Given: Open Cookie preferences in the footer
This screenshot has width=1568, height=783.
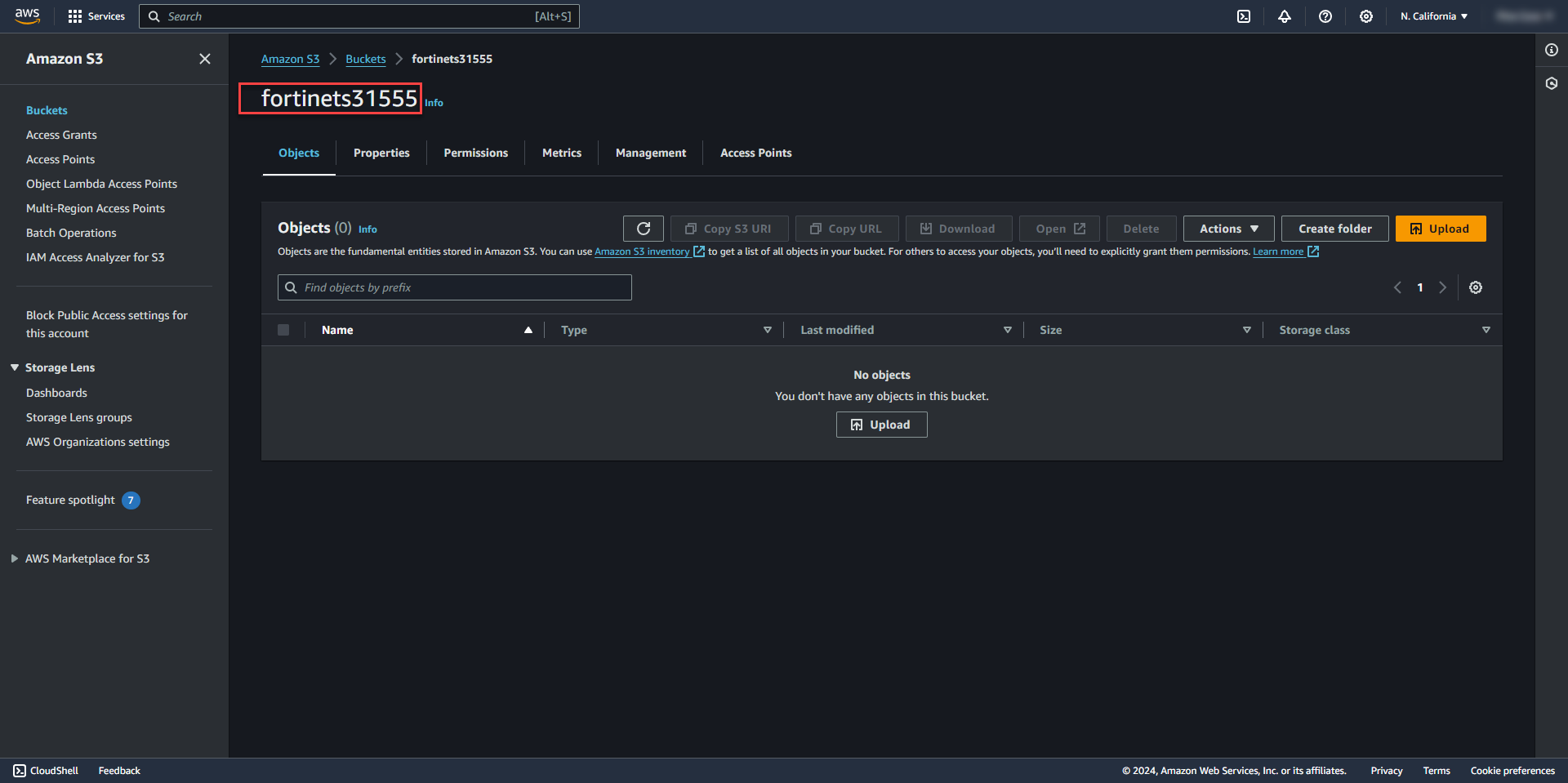Looking at the screenshot, I should pos(1512,771).
